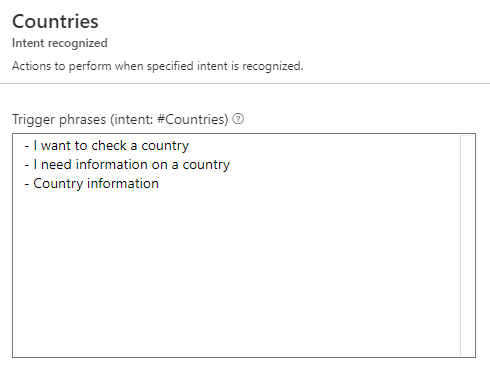Image resolution: width=490 pixels, height=376 pixels.
Task: Click the phrase 'I want to check a country'
Action: pyautogui.click(x=111, y=146)
